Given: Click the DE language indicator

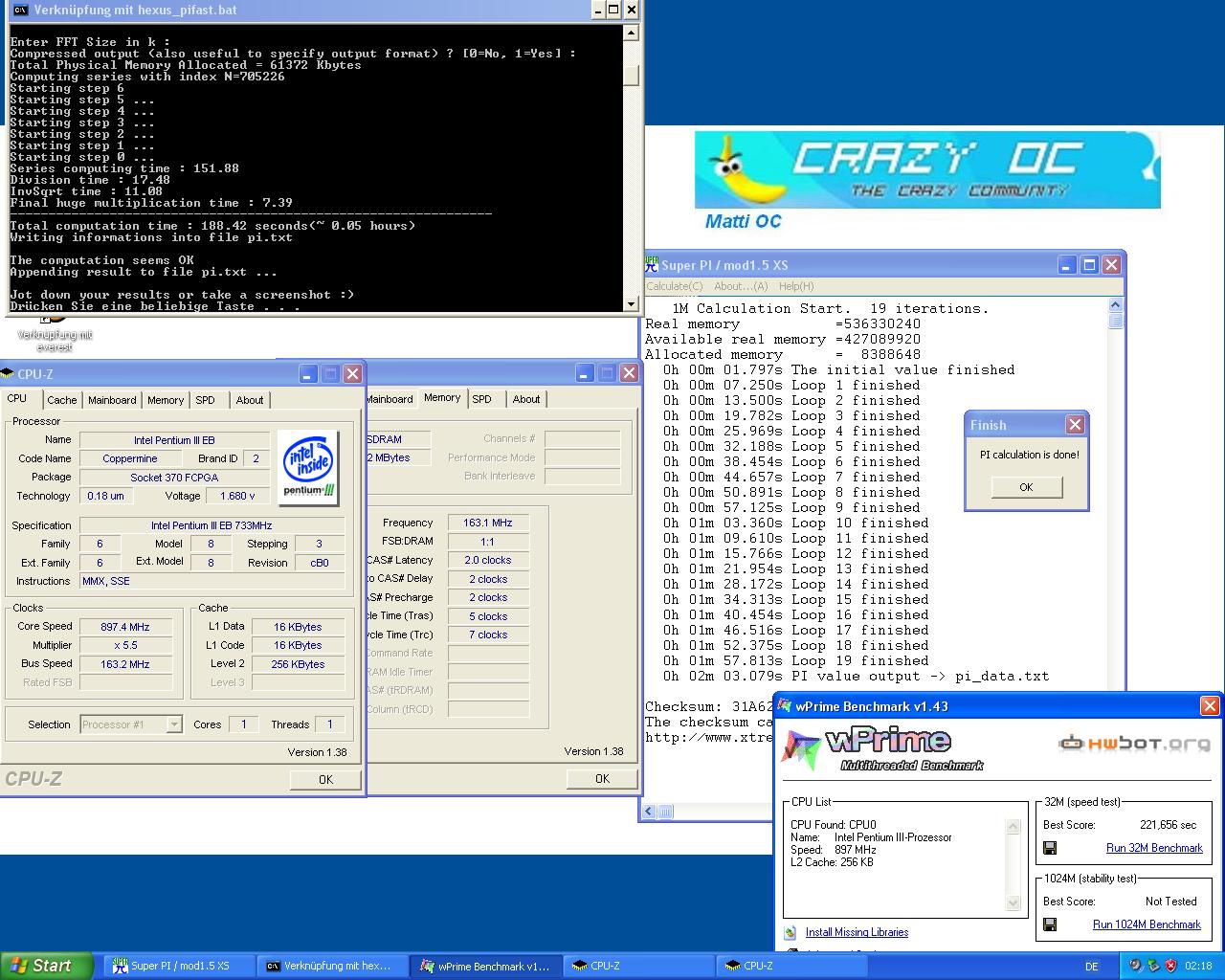Looking at the screenshot, I should coord(1092,967).
